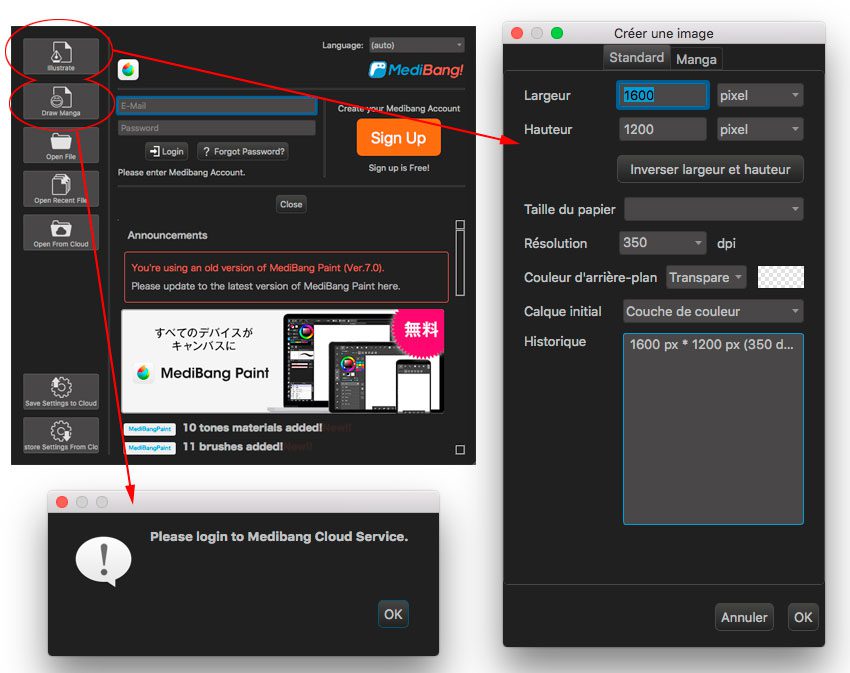Screen dimensions: 850x673
Task: Confirm OK in Créer une image
Action: point(803,617)
